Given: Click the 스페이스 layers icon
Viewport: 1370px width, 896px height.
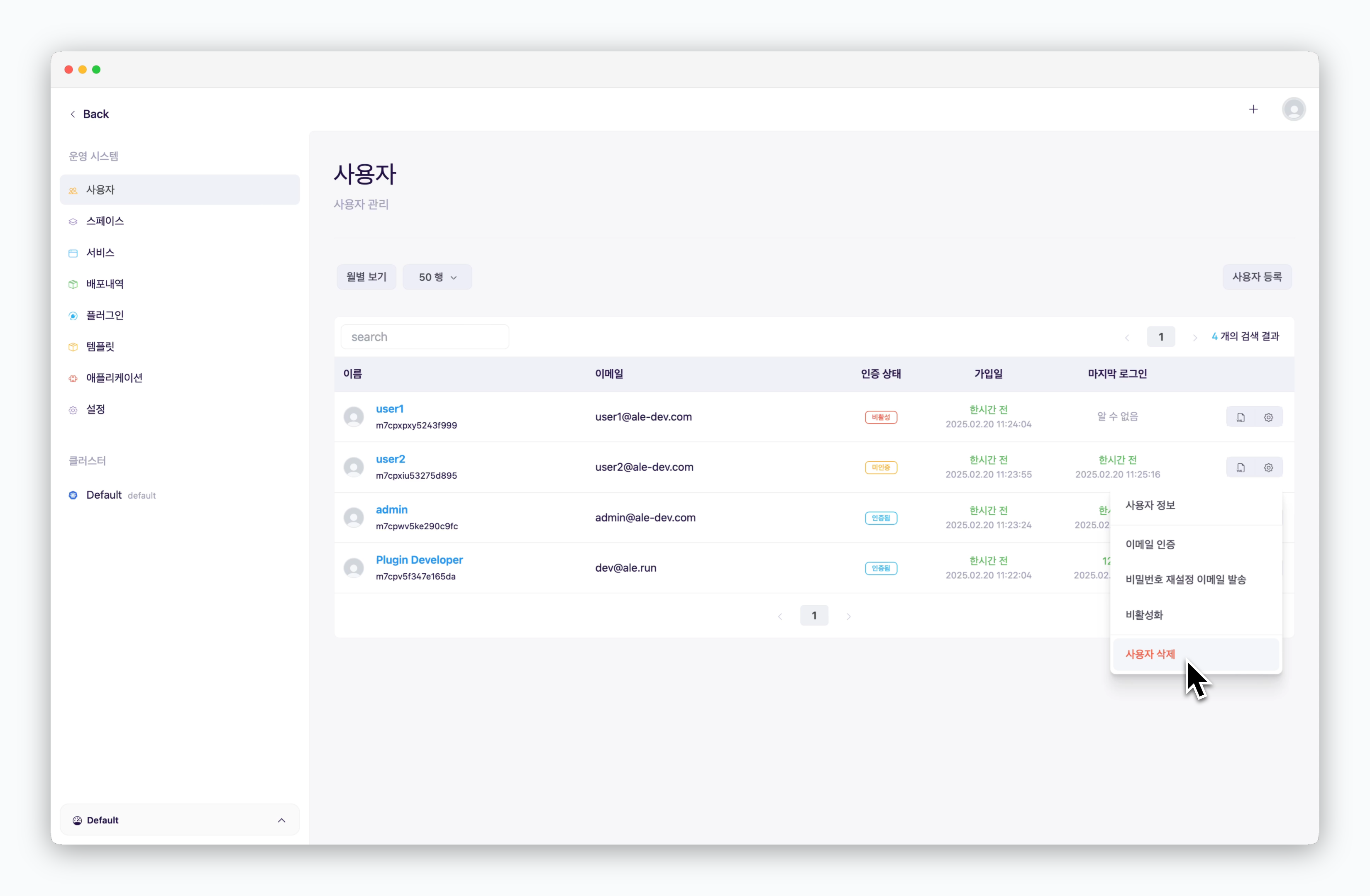Looking at the screenshot, I should (73, 222).
